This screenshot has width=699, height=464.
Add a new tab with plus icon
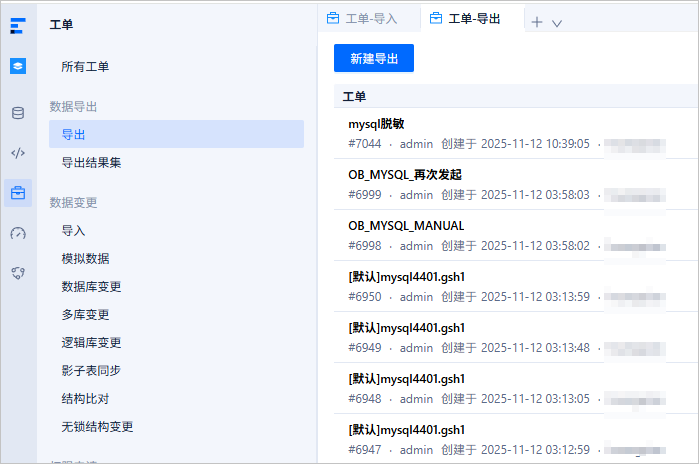(x=537, y=22)
